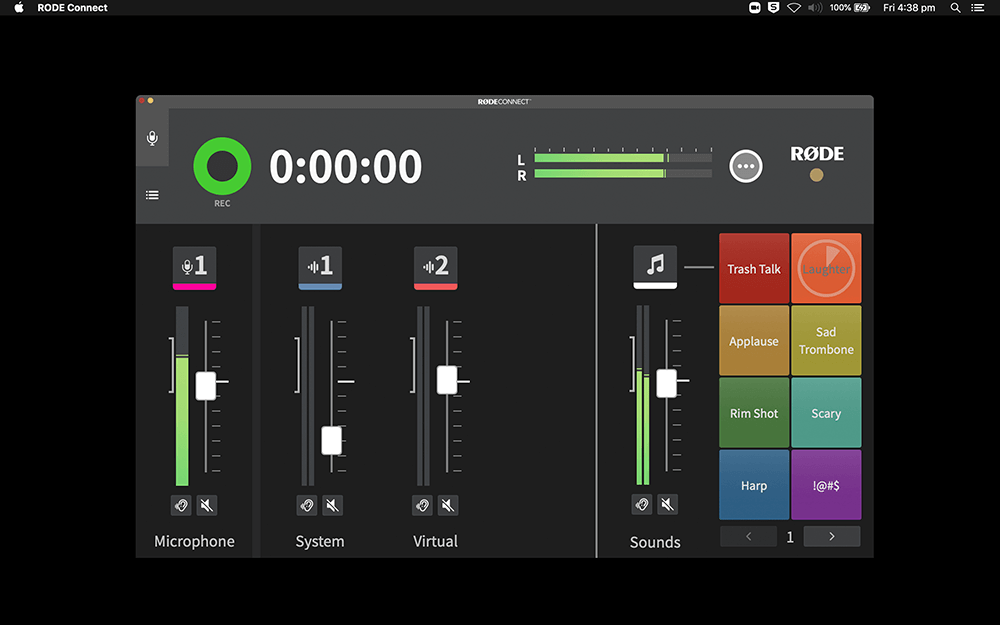Open the Sounds channel music note icon
Image resolution: width=1000 pixels, height=625 pixels.
coord(655,267)
